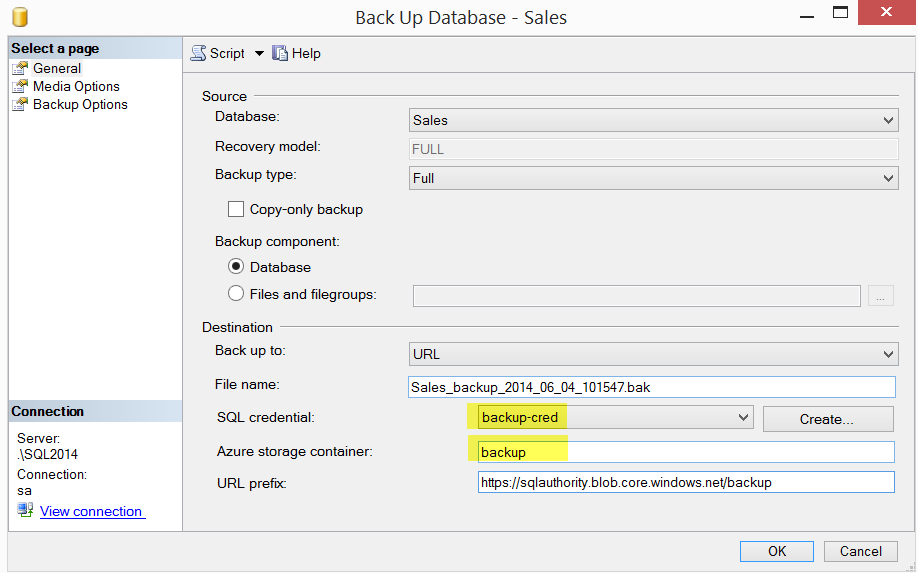Click the connection user 'sa' text
The height and width of the screenshot is (573, 918).
coord(25,490)
